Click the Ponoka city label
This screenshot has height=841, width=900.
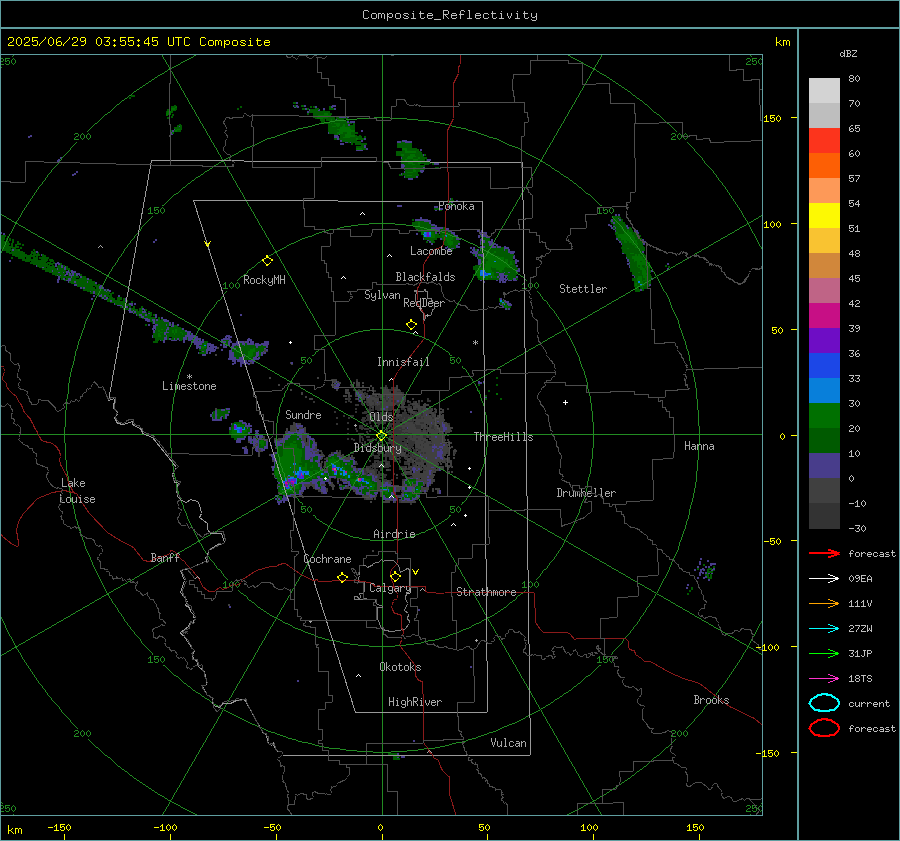pos(456,206)
